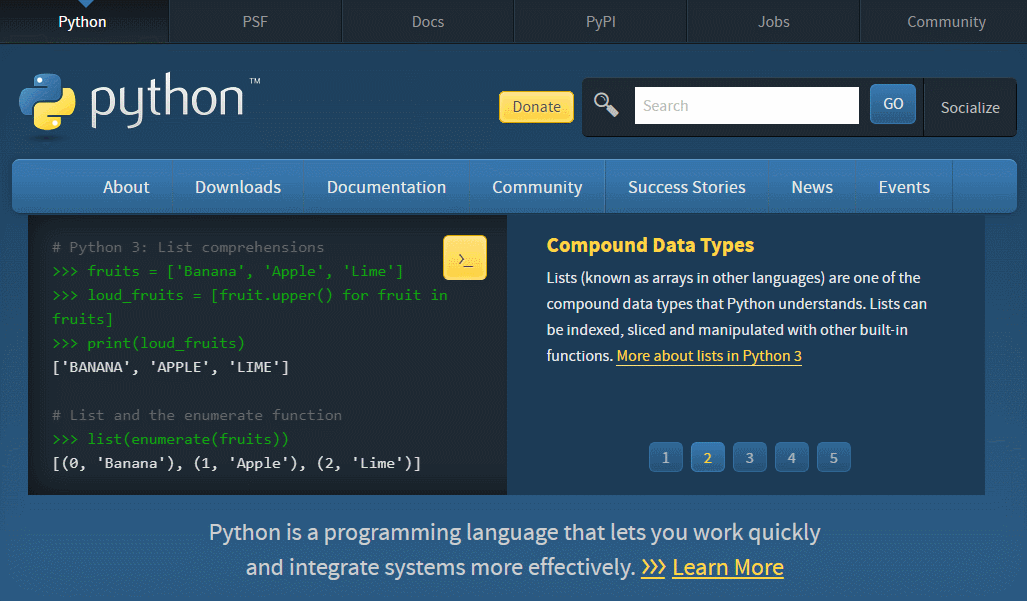Open the News navigation item
The width and height of the screenshot is (1027, 601).
812,187
